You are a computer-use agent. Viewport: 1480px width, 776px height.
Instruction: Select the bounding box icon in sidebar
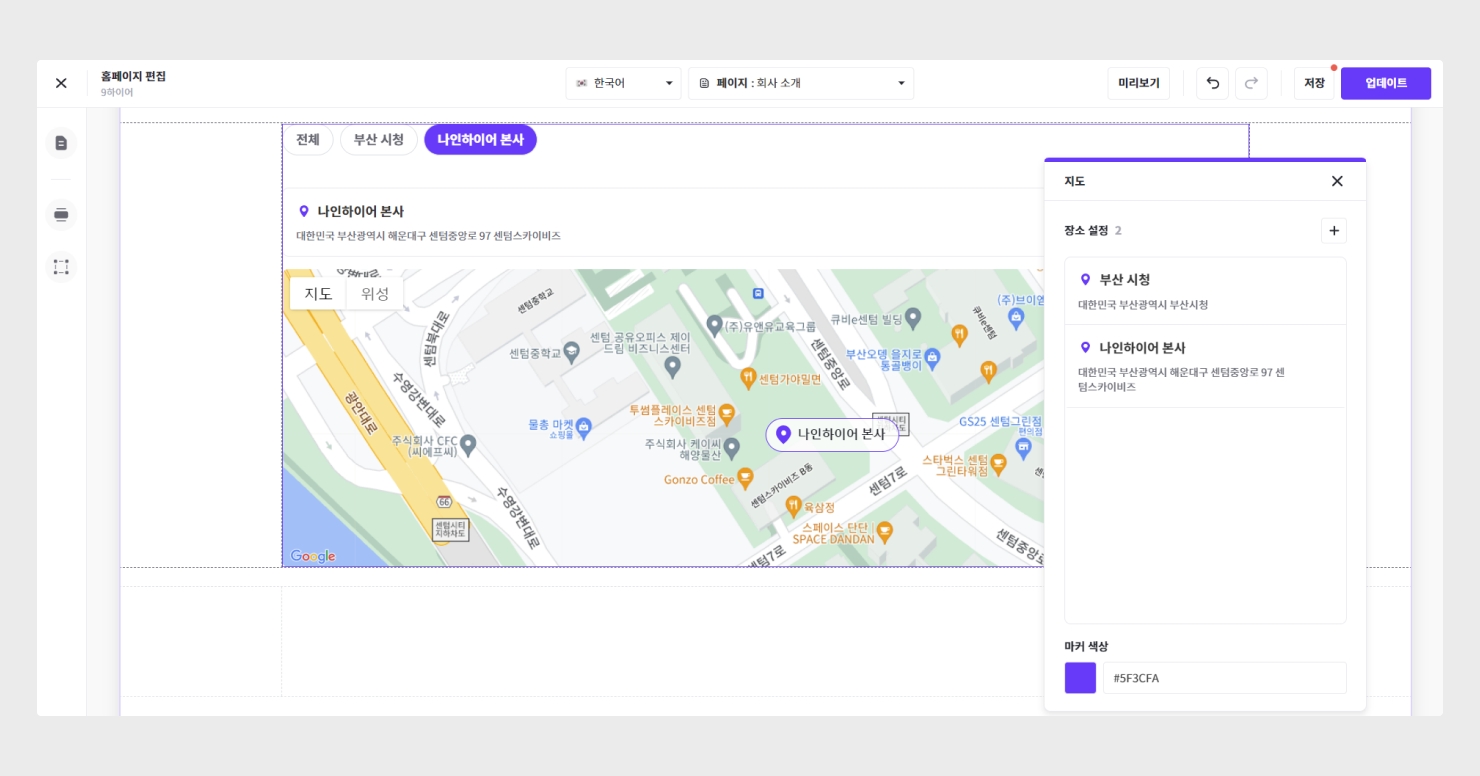click(x=61, y=267)
